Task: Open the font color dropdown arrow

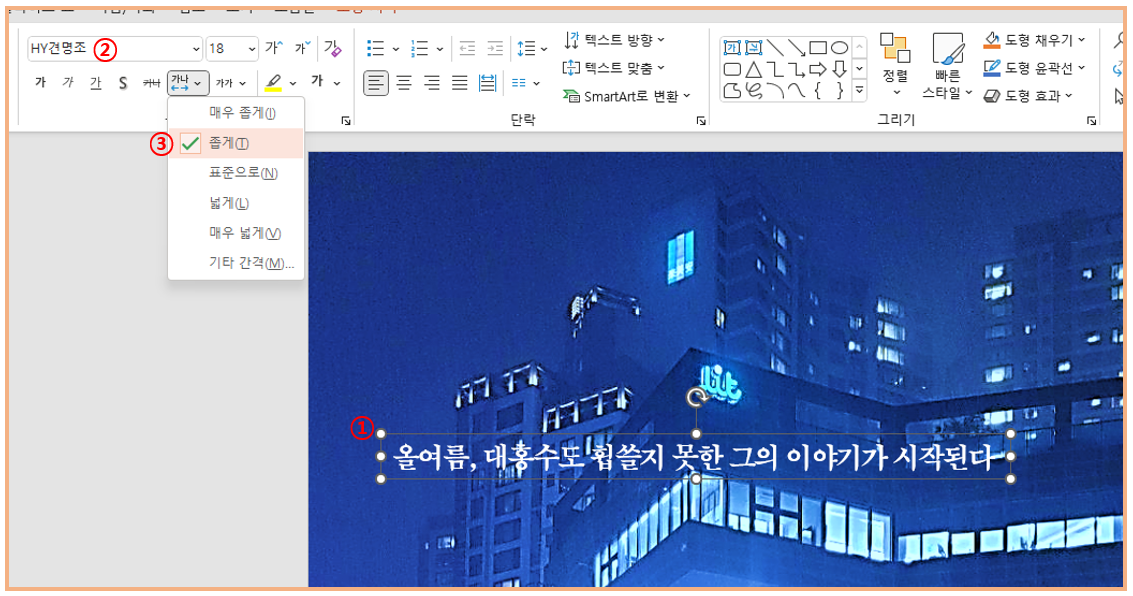Action: (x=337, y=83)
